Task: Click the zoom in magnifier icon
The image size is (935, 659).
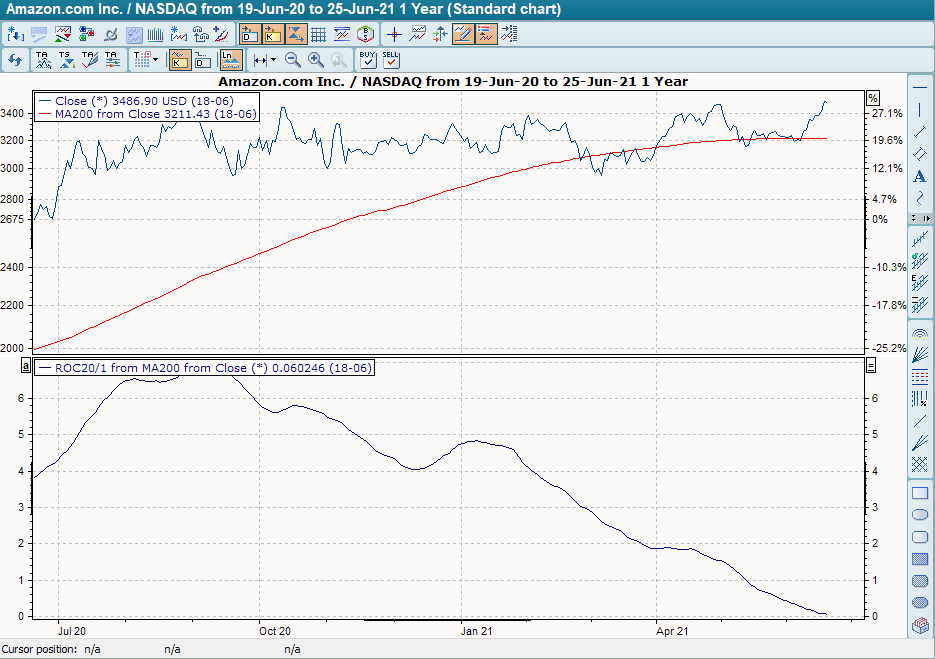Action: 315,60
